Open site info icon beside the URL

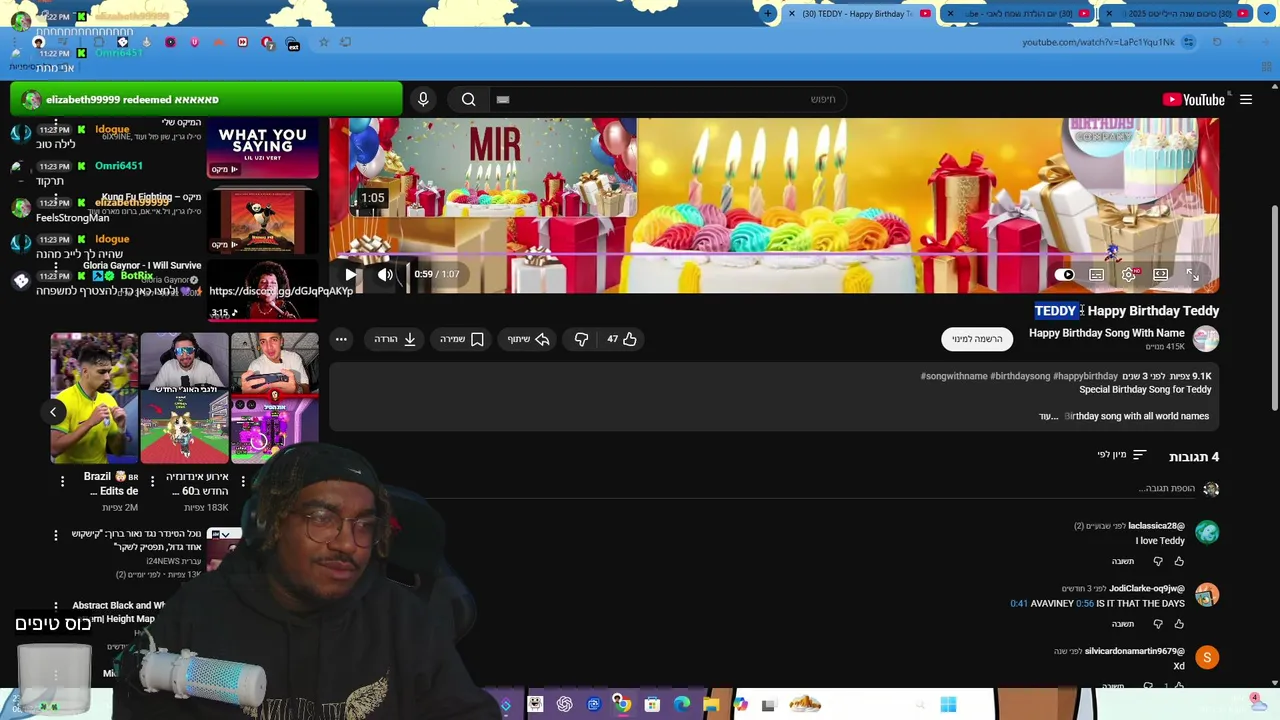coord(1188,42)
